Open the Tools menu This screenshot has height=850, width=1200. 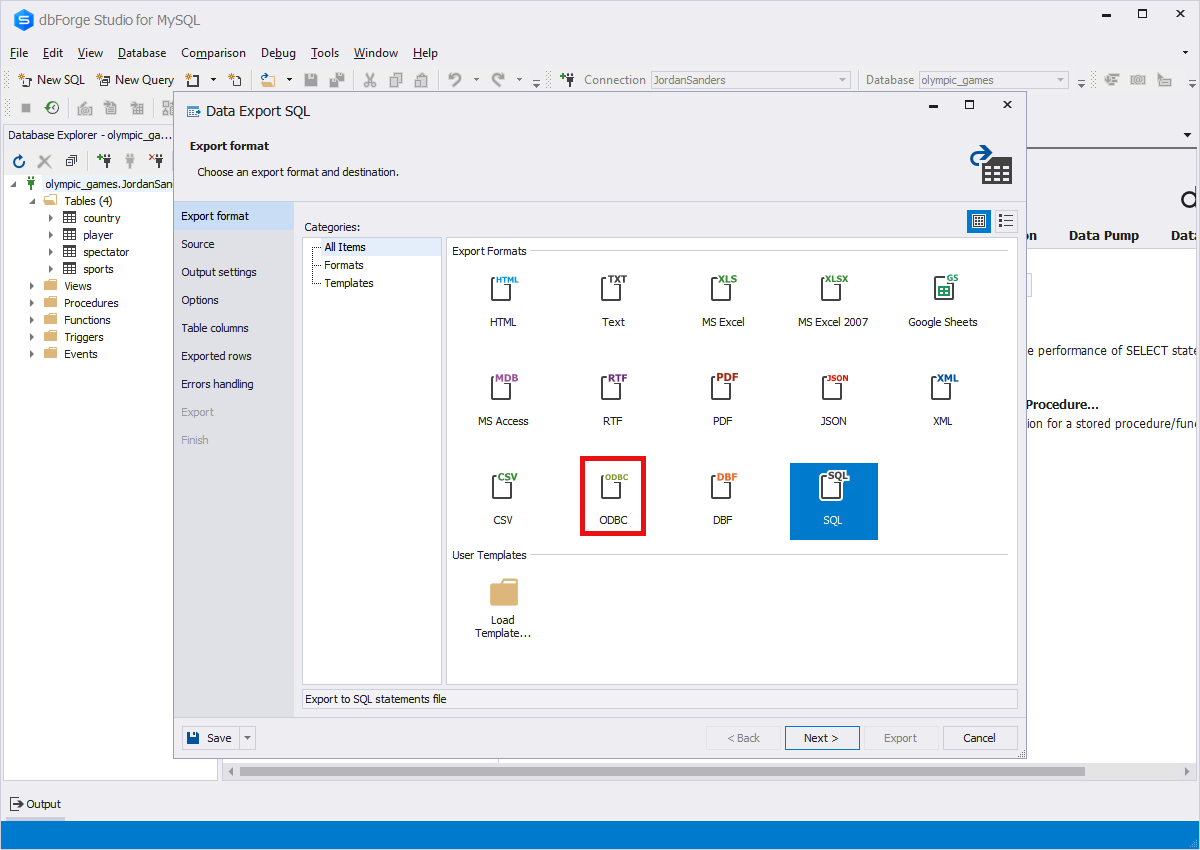pyautogui.click(x=325, y=53)
